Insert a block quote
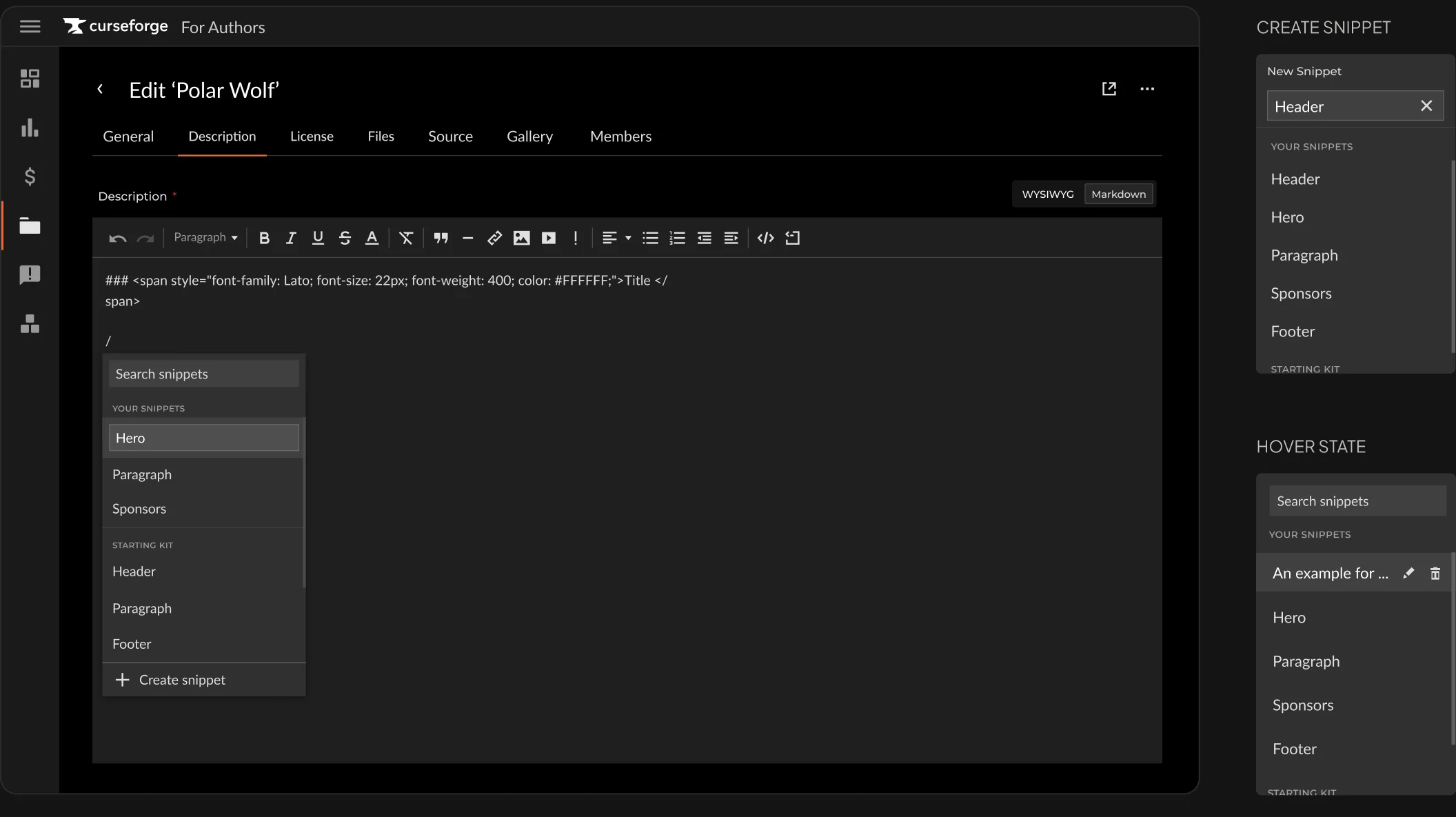Screen dimensions: 1456x817 [x=441, y=238]
